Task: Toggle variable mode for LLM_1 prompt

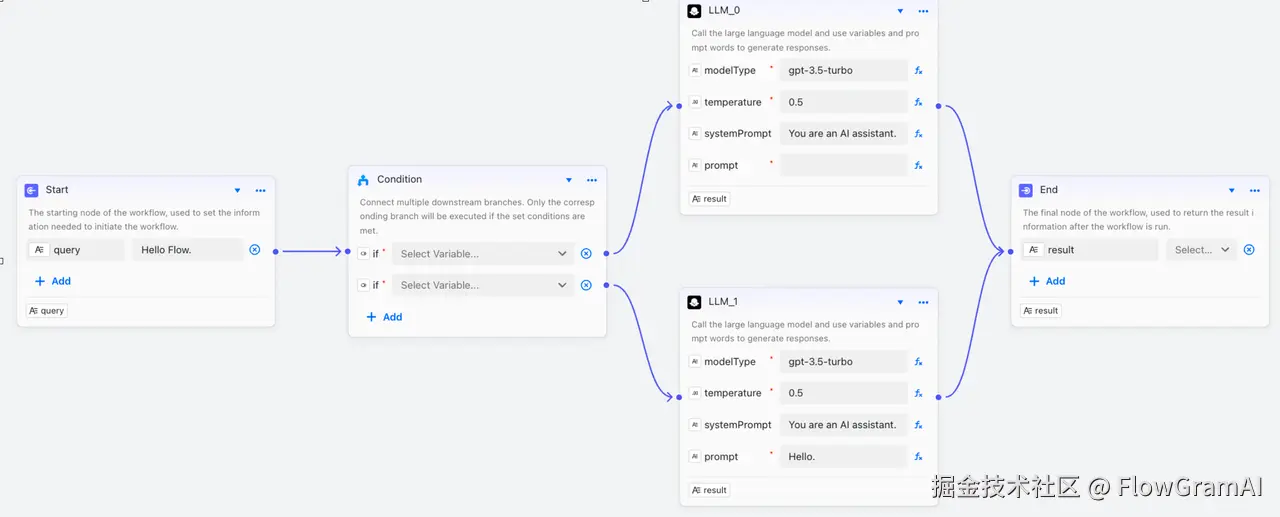Action: (x=918, y=457)
